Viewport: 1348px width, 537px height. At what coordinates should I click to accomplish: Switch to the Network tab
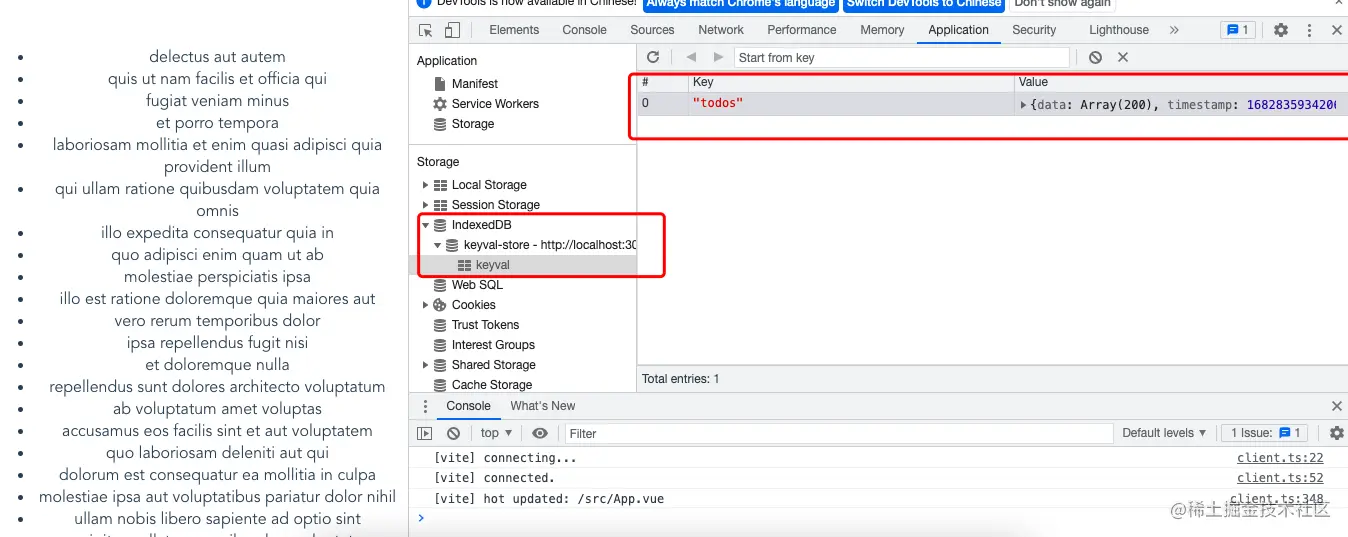coord(721,30)
